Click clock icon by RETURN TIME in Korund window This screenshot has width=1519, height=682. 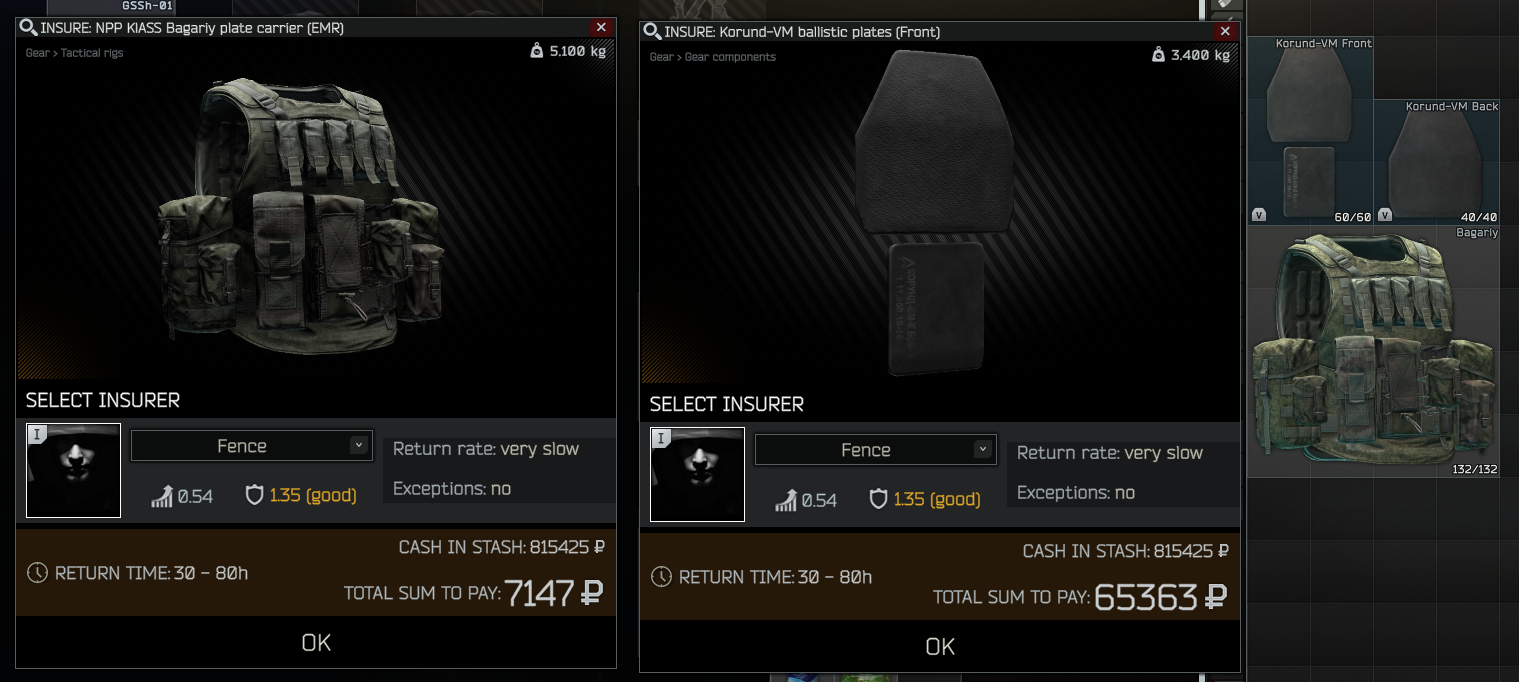tap(661, 577)
